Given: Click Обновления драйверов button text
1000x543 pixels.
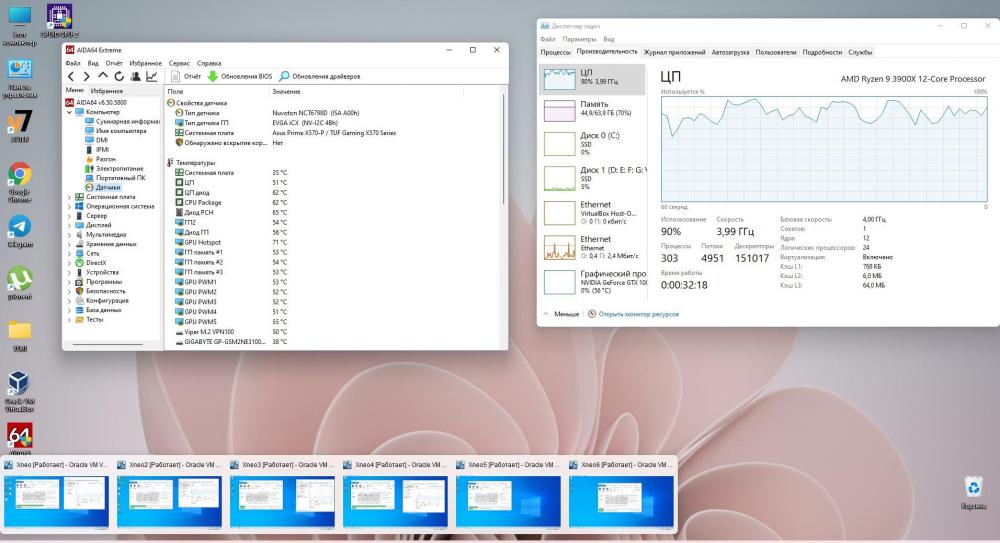Looking at the screenshot, I should click(x=326, y=77).
